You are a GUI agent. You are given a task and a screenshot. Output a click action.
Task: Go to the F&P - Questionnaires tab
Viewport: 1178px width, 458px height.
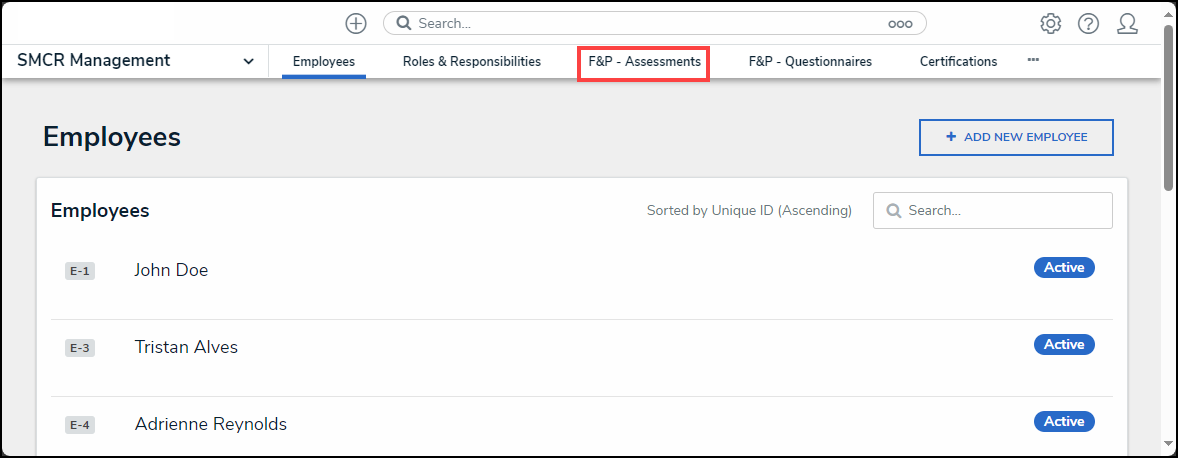point(810,62)
